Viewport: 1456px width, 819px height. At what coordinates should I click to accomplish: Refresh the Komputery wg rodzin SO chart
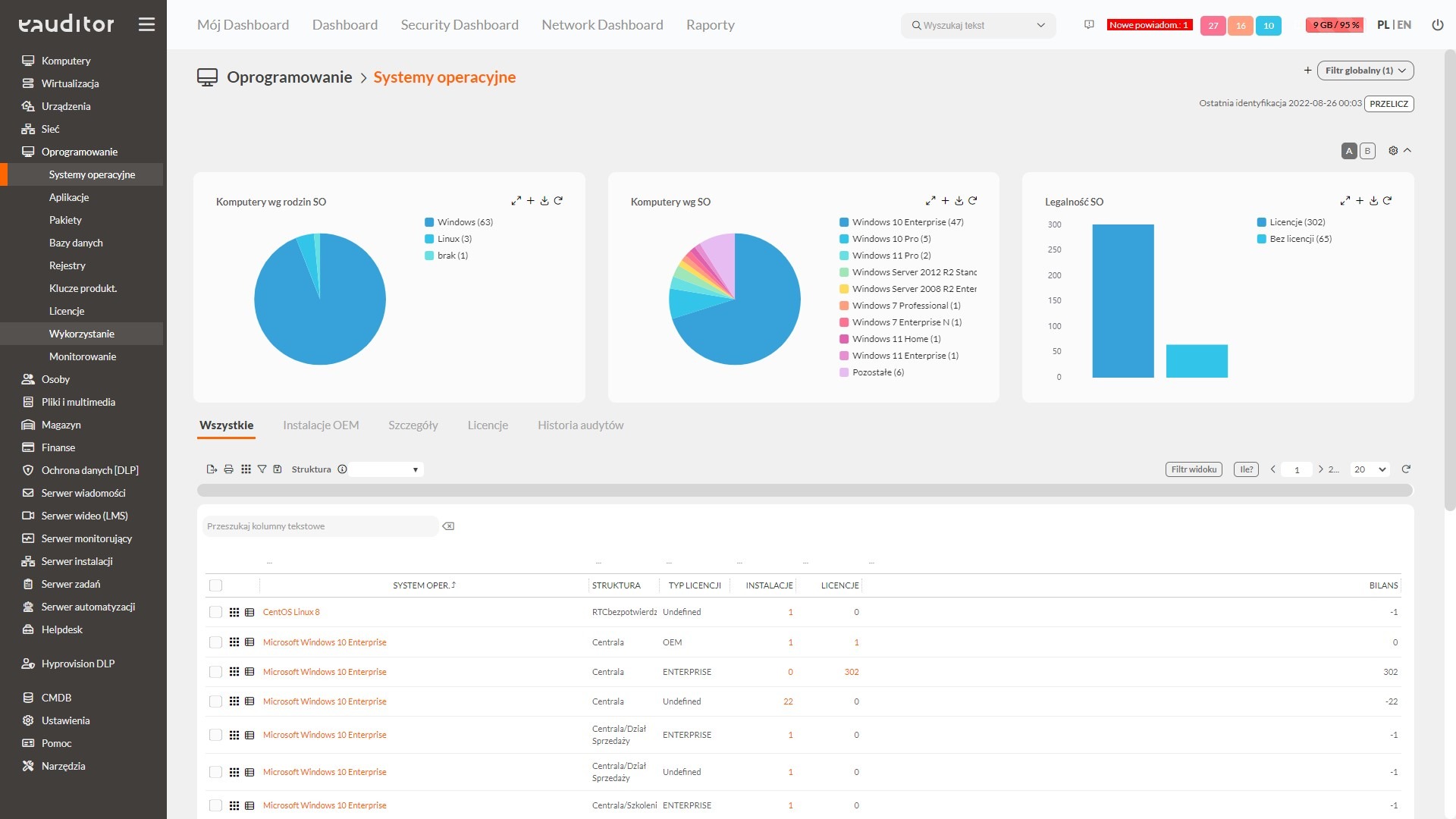[x=558, y=201]
